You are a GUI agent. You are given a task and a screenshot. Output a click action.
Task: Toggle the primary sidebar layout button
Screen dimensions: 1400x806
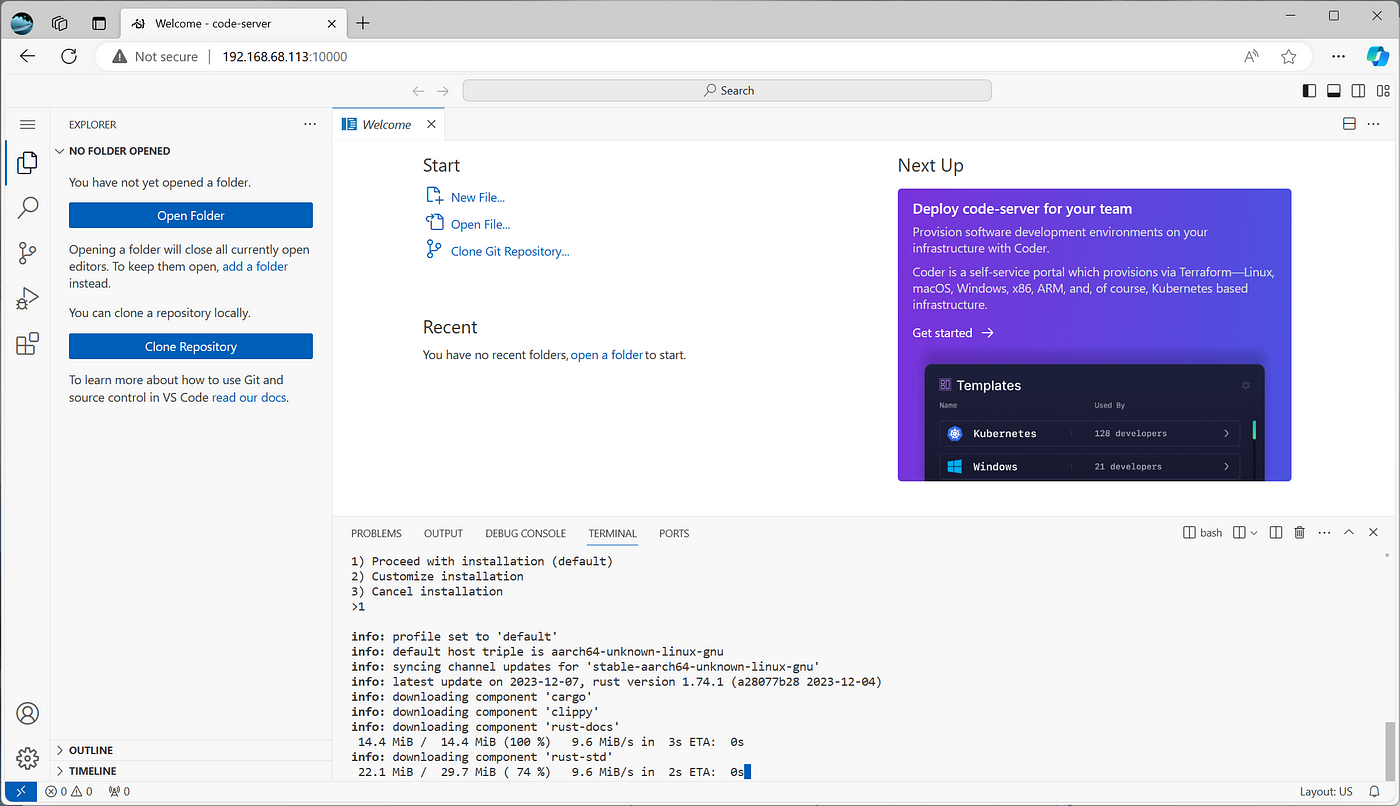point(1310,91)
